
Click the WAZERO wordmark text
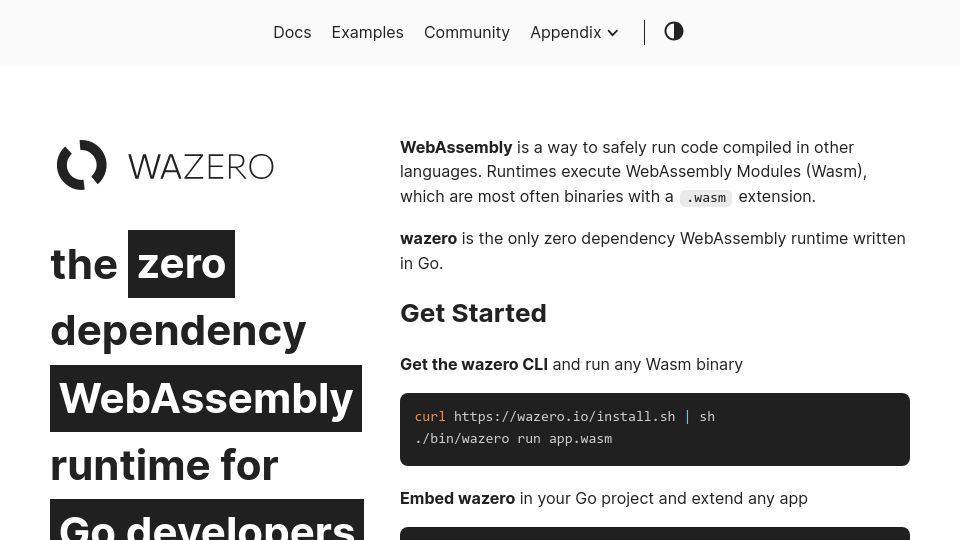coord(201,167)
